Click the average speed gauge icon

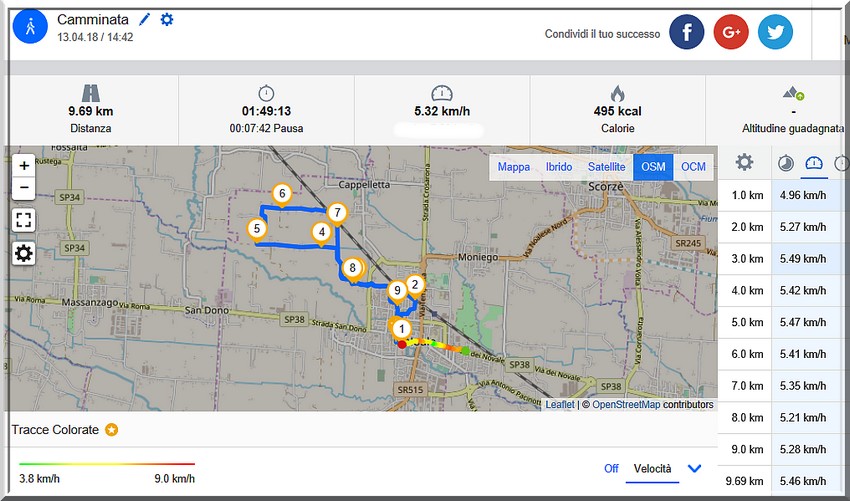[x=442, y=93]
